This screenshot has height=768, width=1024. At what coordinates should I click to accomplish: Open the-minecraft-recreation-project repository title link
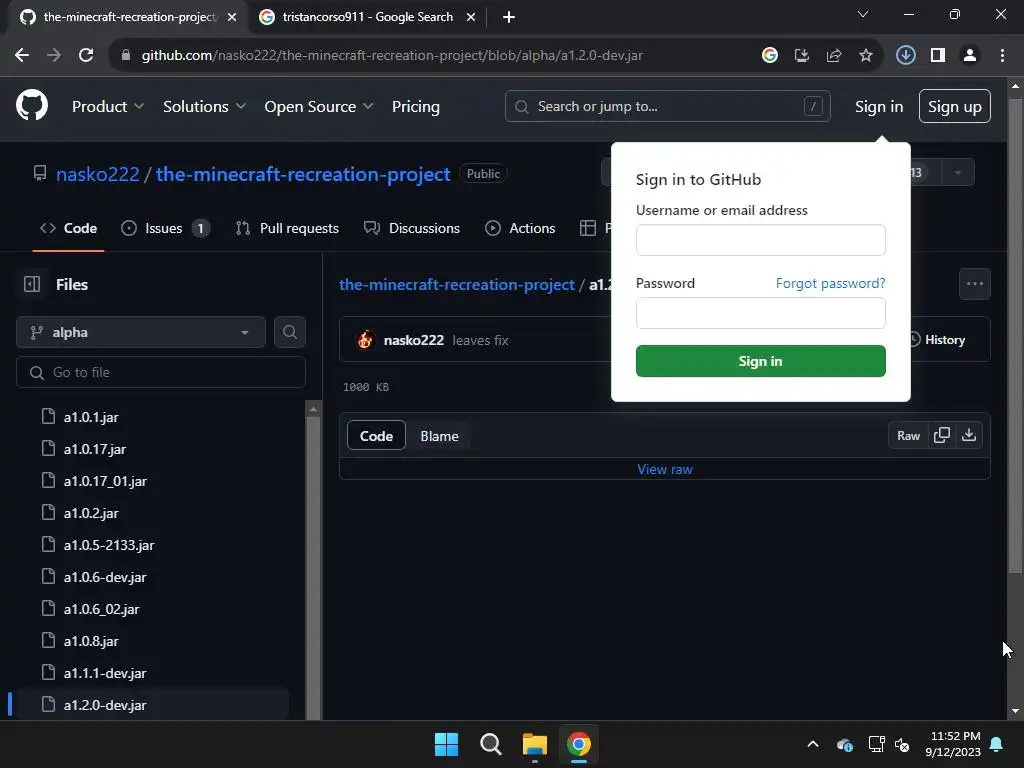[303, 174]
